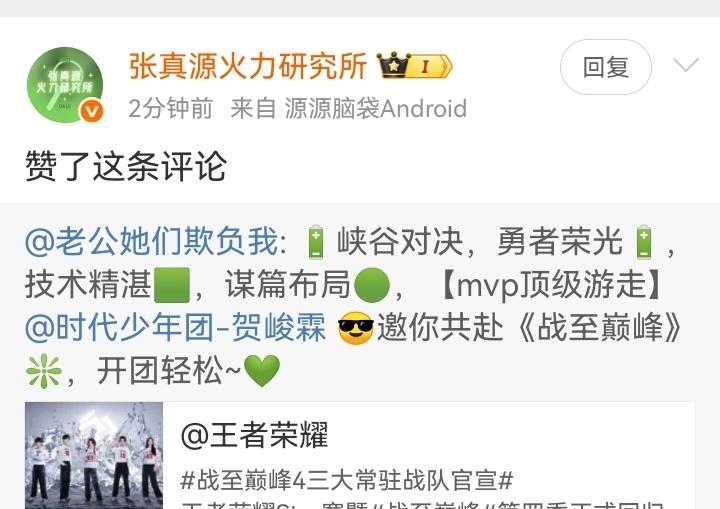
Task: Open the @时代少年团-贺峻霖 mention
Action: click(176, 328)
